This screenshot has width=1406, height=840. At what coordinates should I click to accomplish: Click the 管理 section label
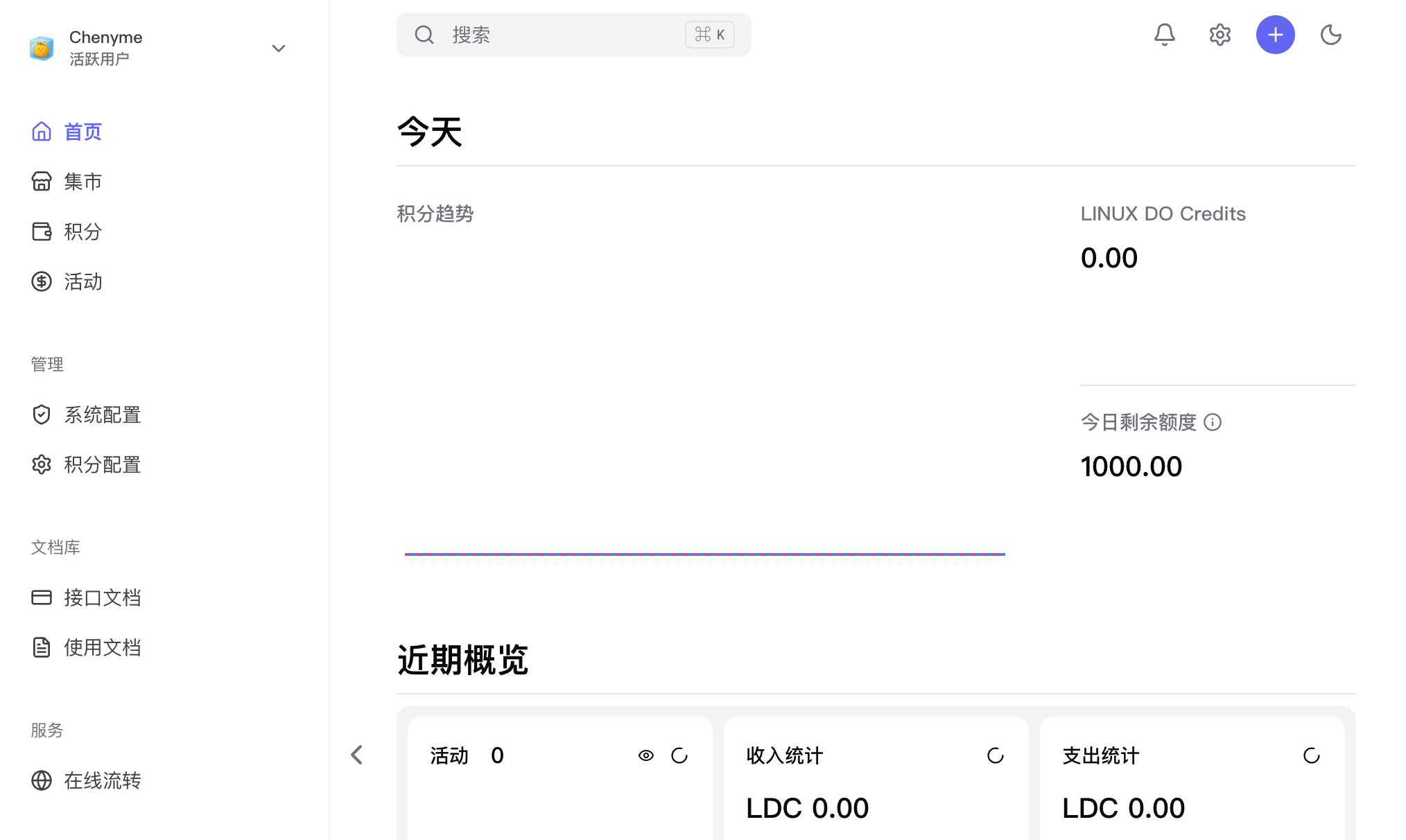point(47,364)
